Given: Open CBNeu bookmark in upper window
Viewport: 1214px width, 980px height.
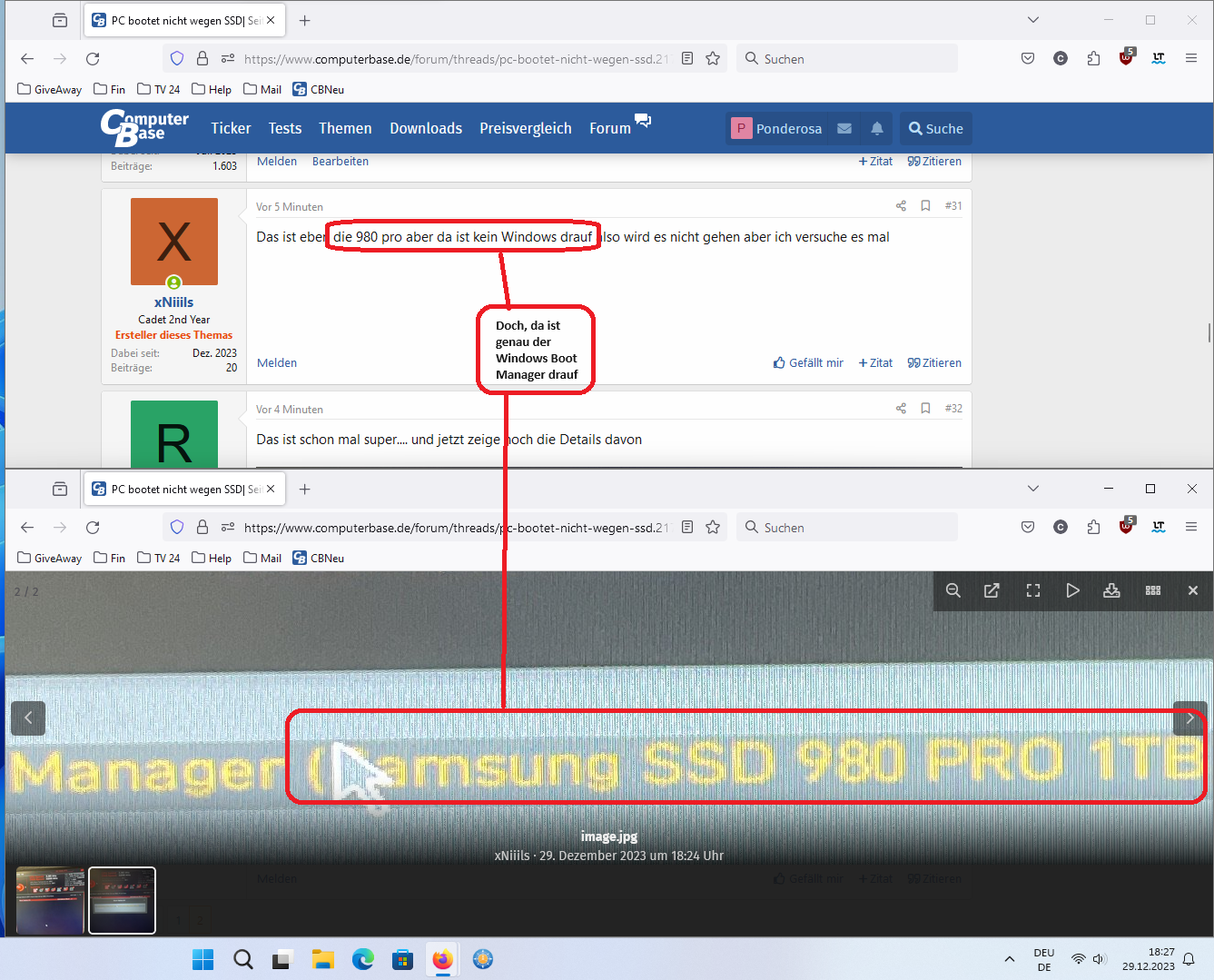Looking at the screenshot, I should pos(319,89).
